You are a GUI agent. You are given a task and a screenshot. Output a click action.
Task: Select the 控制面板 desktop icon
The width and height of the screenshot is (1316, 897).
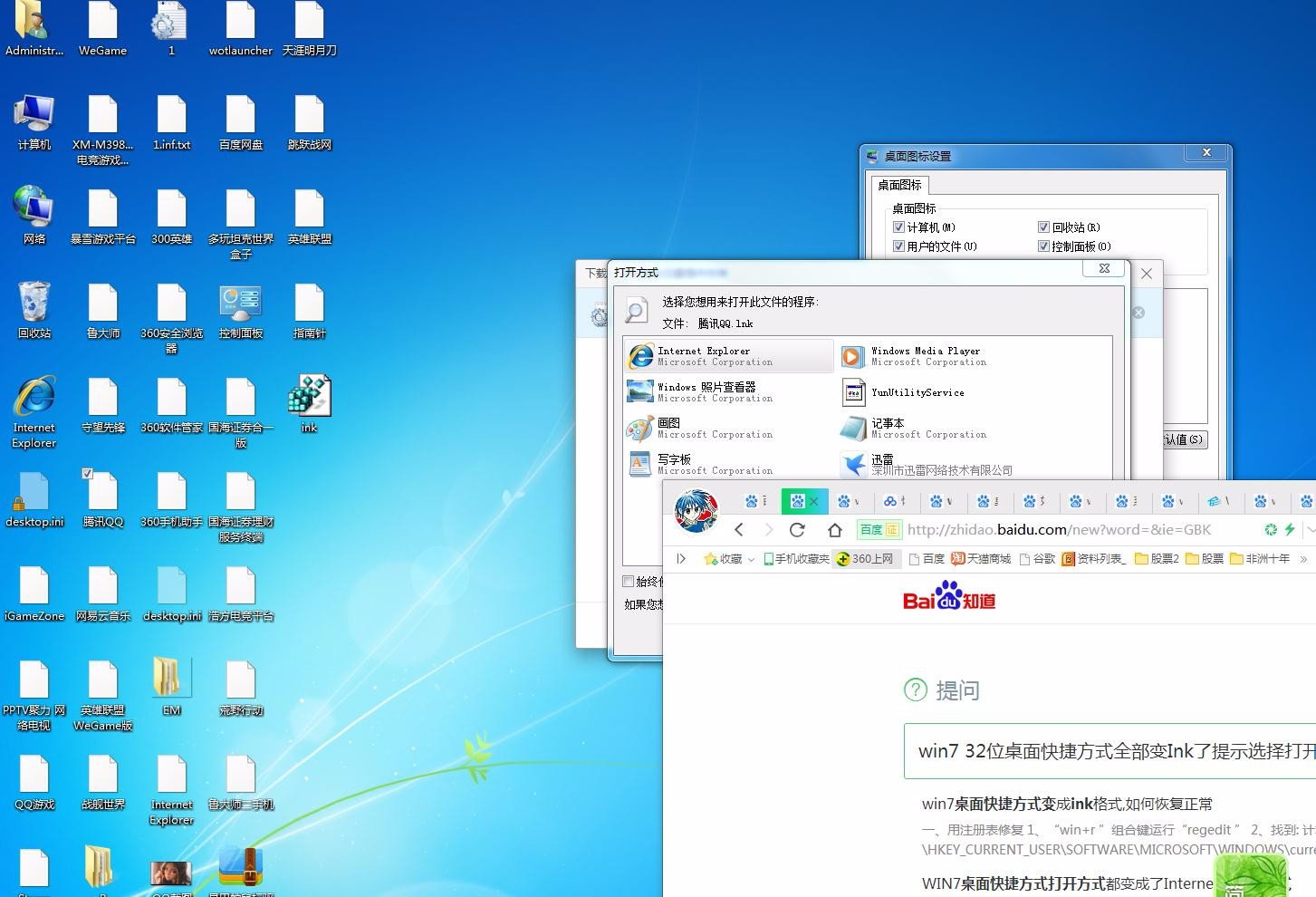pos(241,310)
